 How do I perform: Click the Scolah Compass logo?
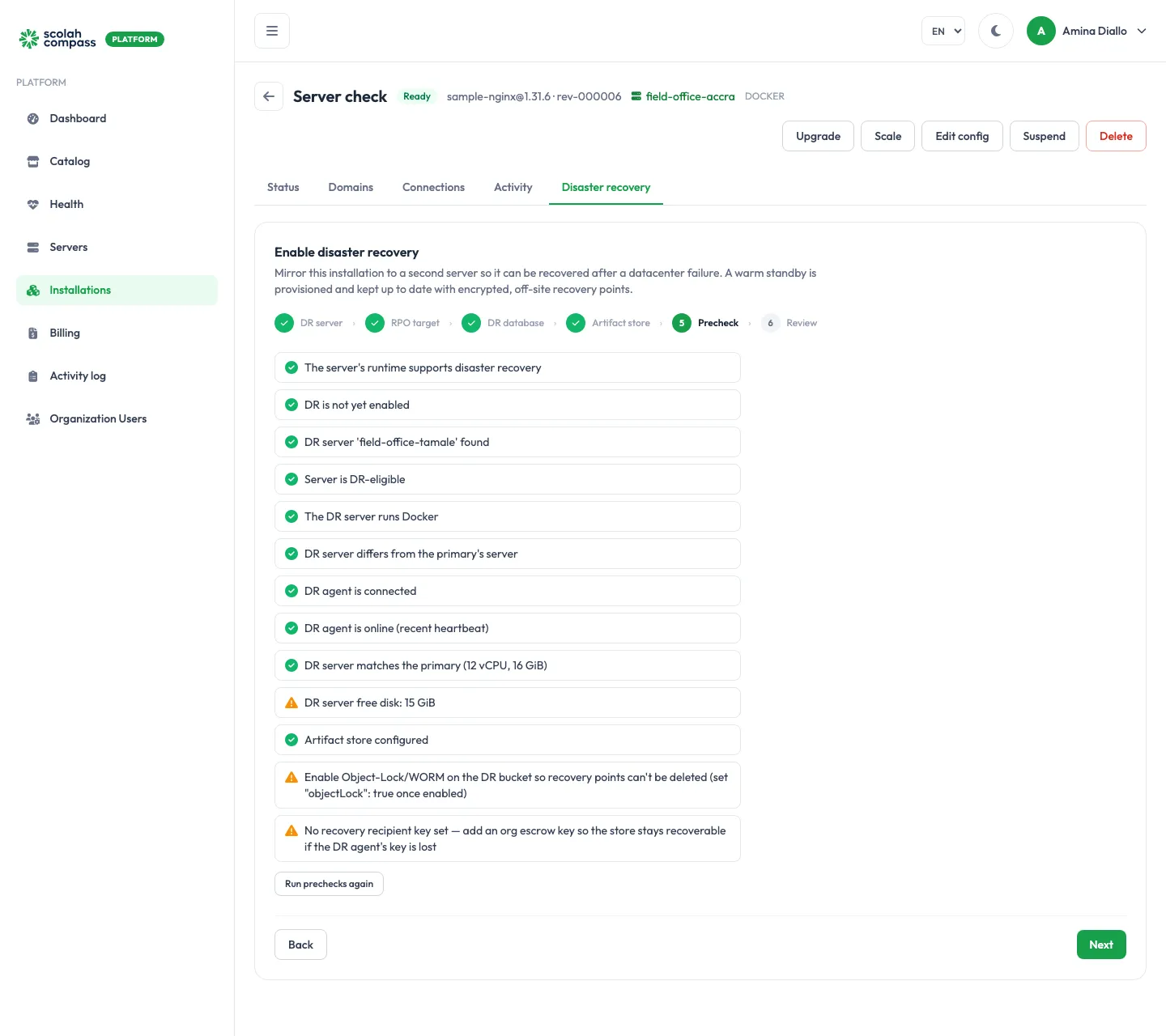click(57, 39)
